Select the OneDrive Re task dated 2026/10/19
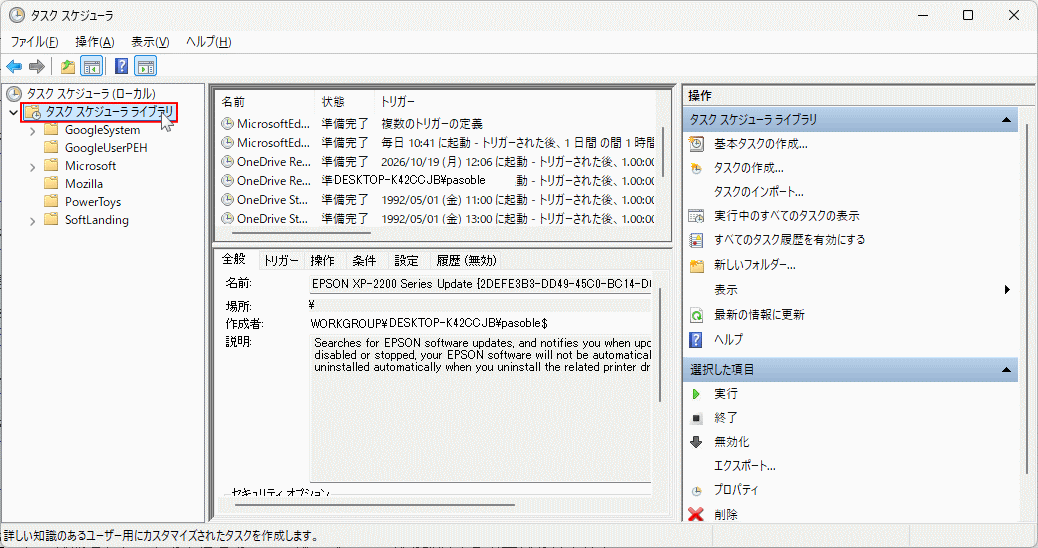This screenshot has height=548, width=1038. click(x=437, y=161)
